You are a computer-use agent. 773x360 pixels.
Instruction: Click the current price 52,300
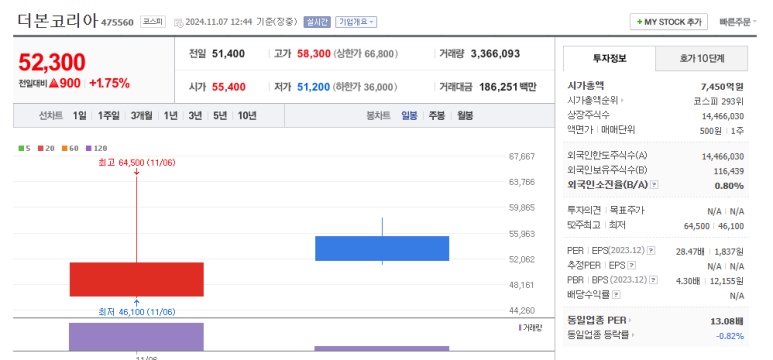pyautogui.click(x=52, y=62)
